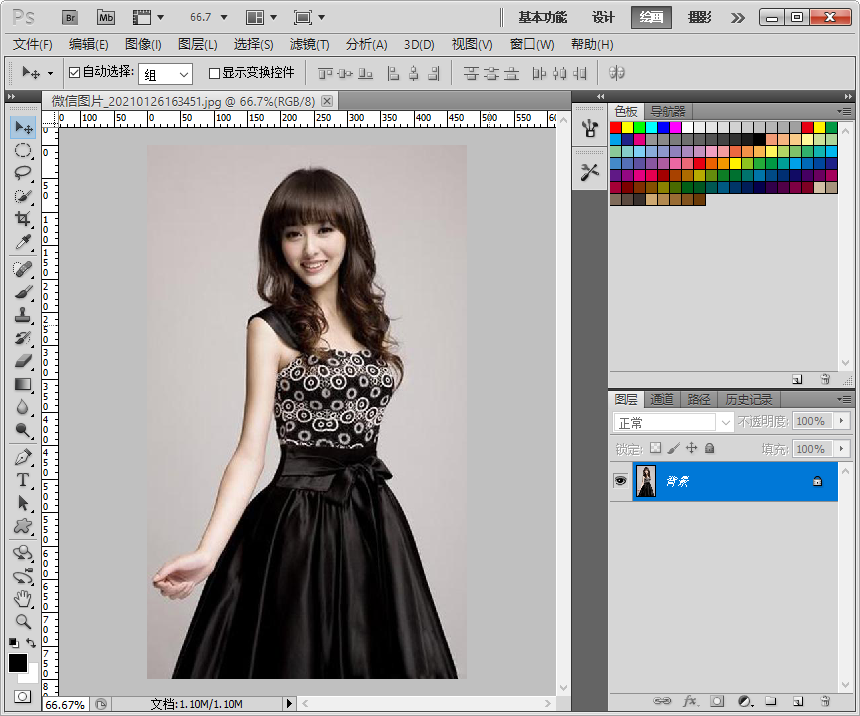
Task: Open the 组 auto-select dropdown
Action: click(x=166, y=74)
